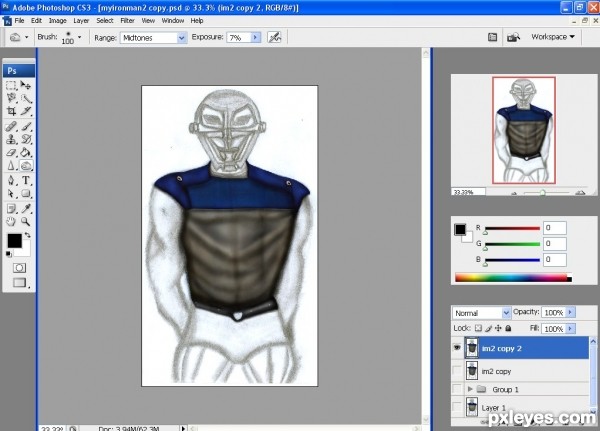The height and width of the screenshot is (431, 600).
Task: Click the Navigator thumbnail preview
Action: pos(523,130)
